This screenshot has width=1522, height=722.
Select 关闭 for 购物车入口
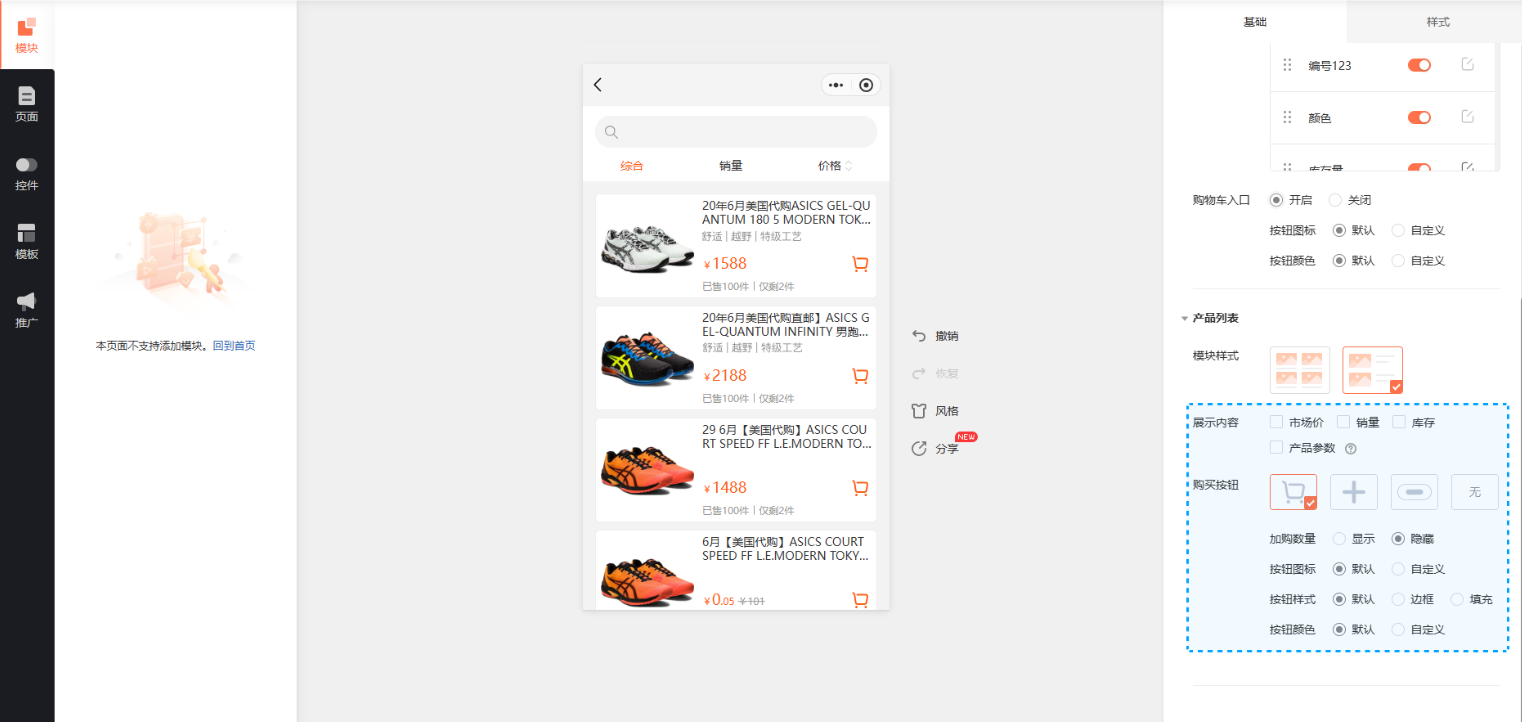[x=1335, y=200]
